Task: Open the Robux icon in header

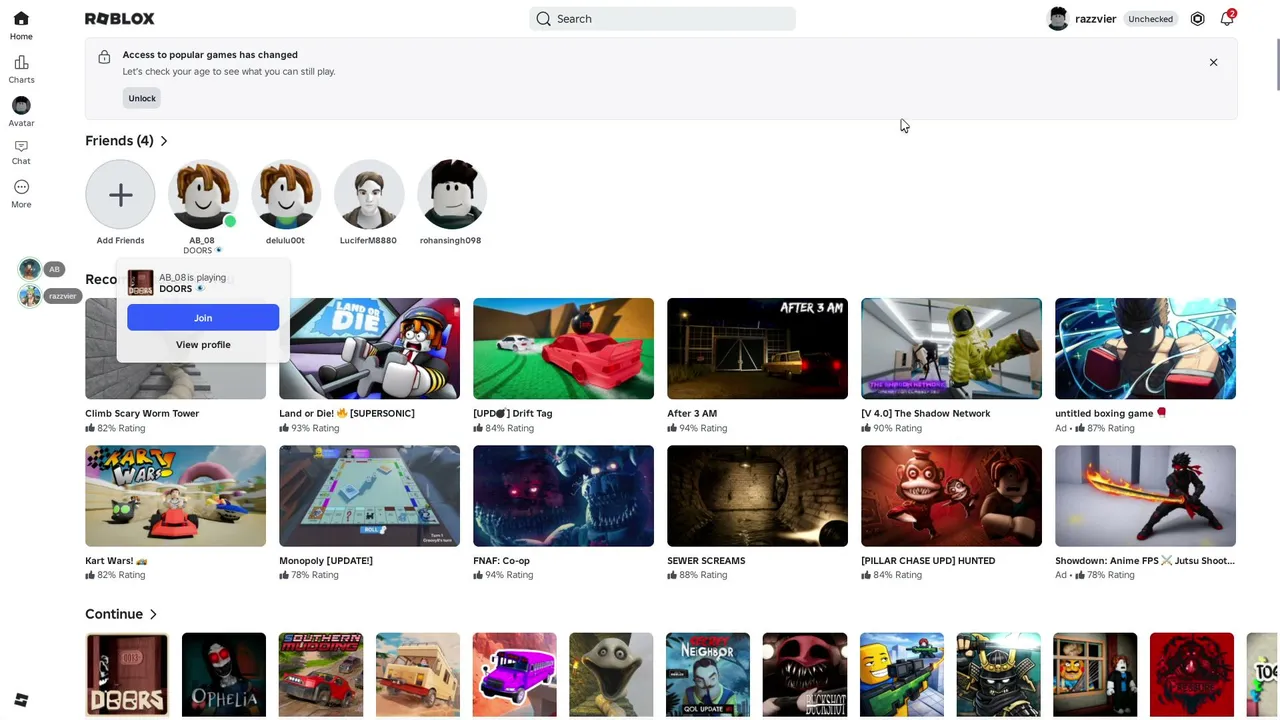Action: pyautogui.click(x=1197, y=19)
